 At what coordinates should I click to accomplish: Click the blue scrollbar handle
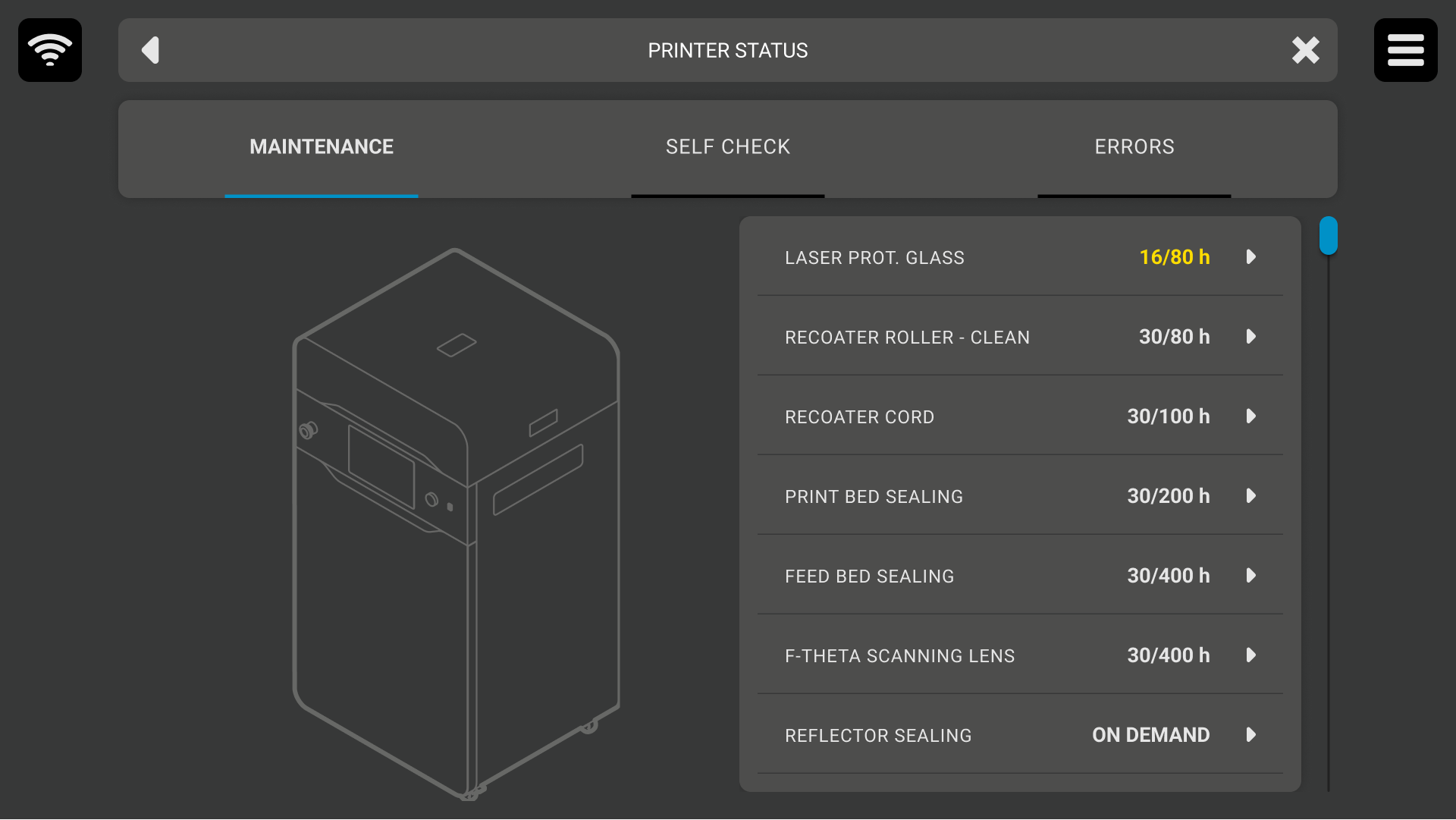point(1328,236)
